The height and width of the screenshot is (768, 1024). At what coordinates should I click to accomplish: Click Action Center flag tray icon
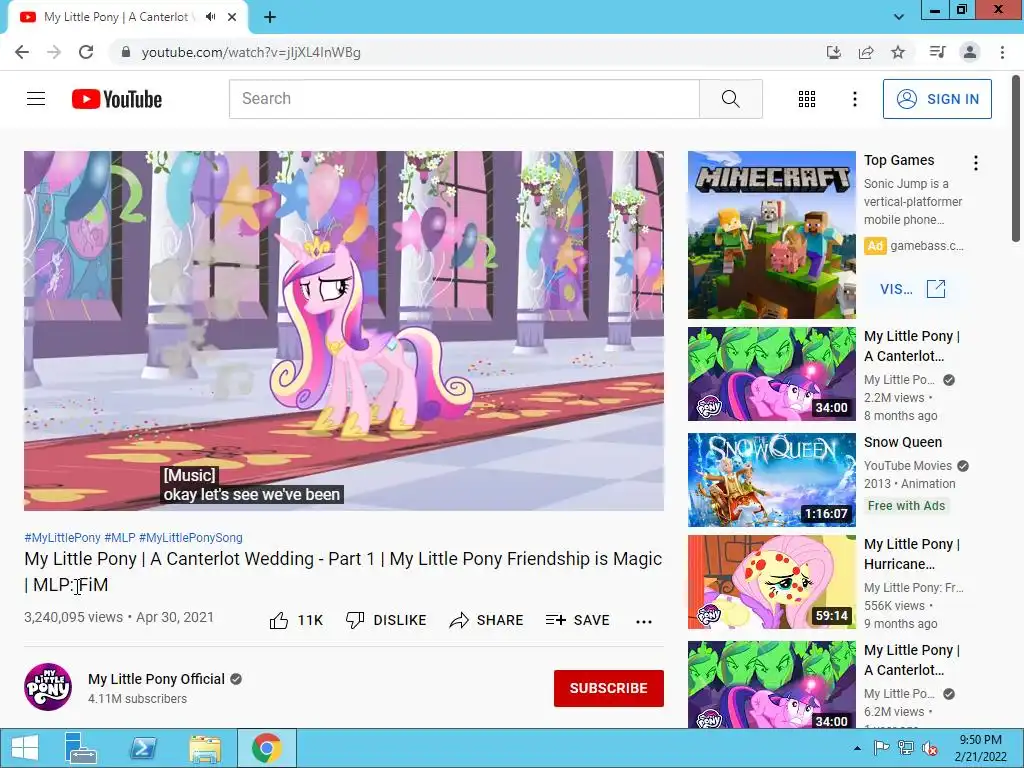(x=881, y=748)
